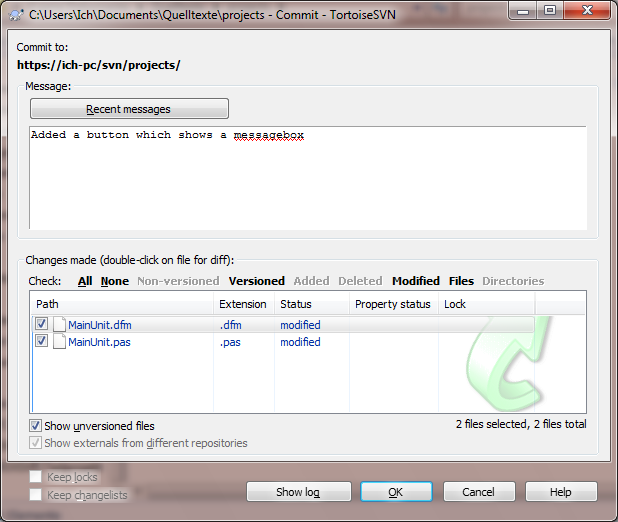
Task: Select the MainUnit.pas file name
Action: click(x=99, y=342)
